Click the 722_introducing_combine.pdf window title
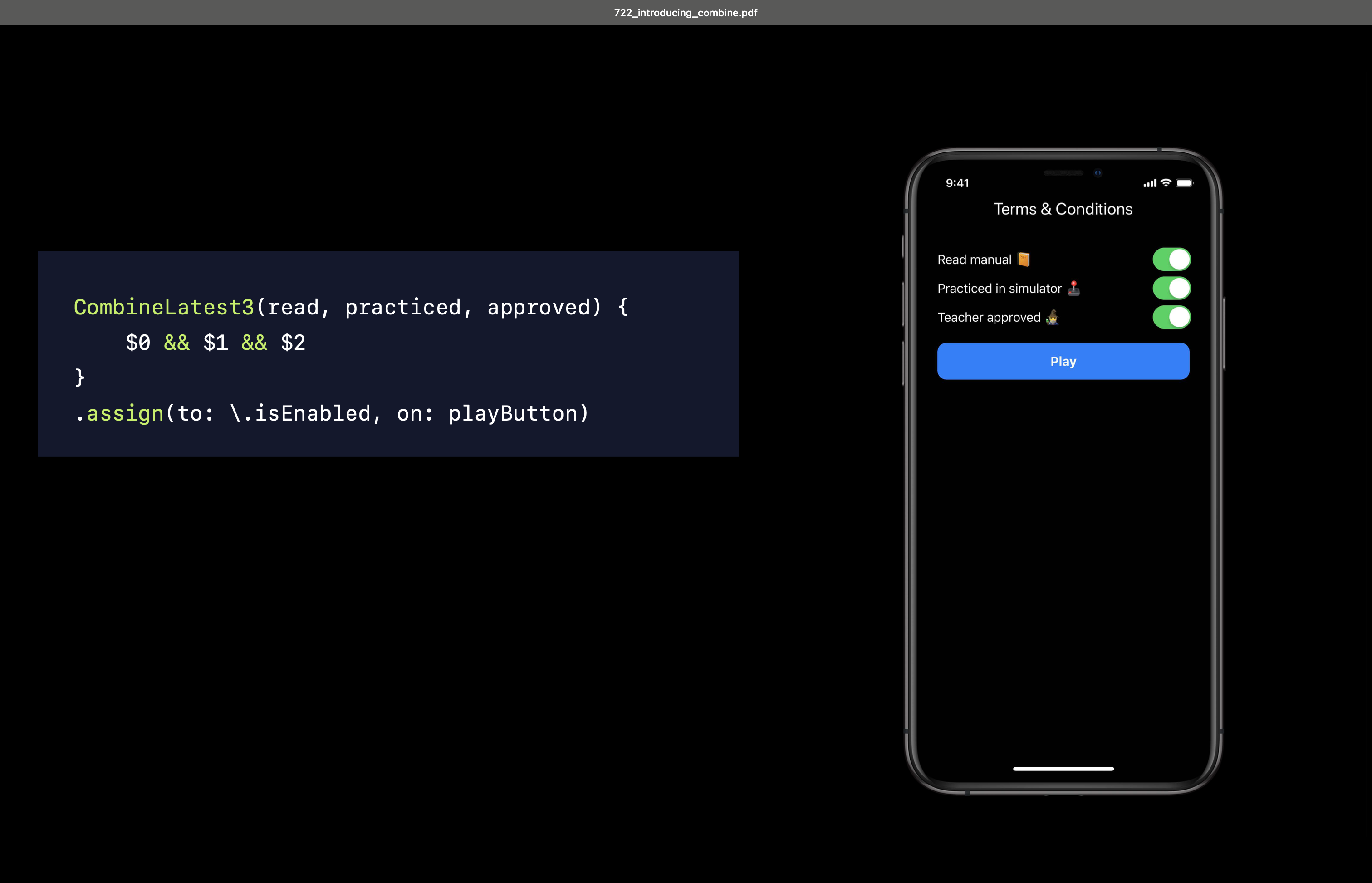The width and height of the screenshot is (1372, 883). coord(686,13)
